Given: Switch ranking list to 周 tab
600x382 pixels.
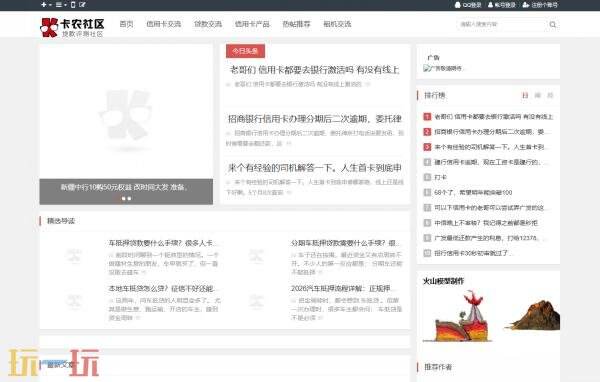Looking at the screenshot, I should point(538,95).
